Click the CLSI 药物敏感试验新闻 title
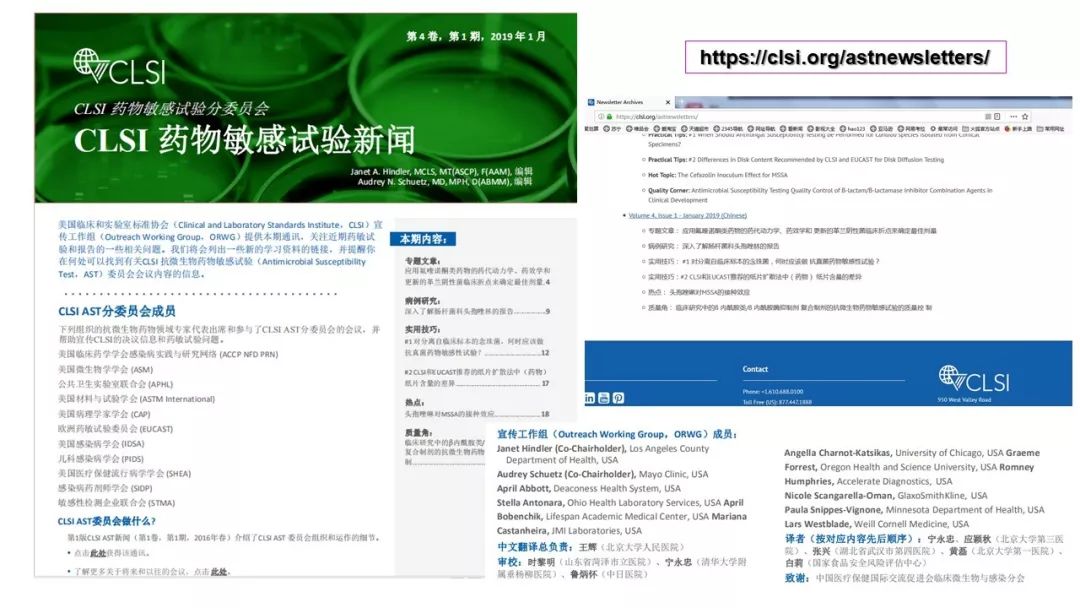The height and width of the screenshot is (608, 1080). click(245, 140)
